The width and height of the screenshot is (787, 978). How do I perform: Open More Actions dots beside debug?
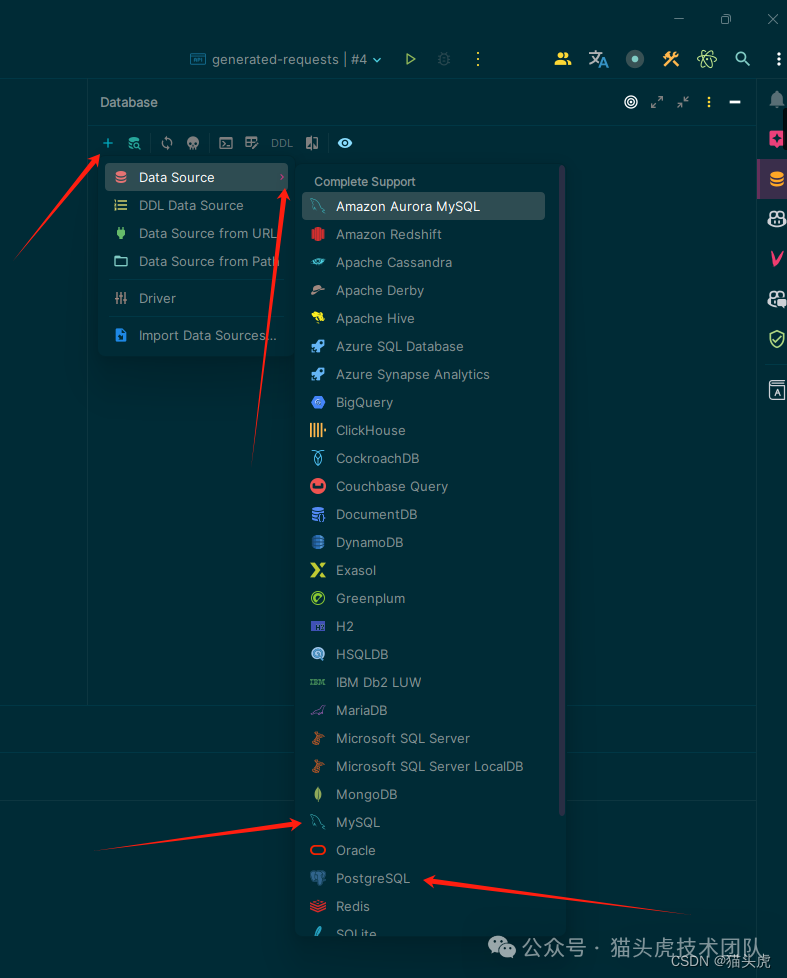478,59
